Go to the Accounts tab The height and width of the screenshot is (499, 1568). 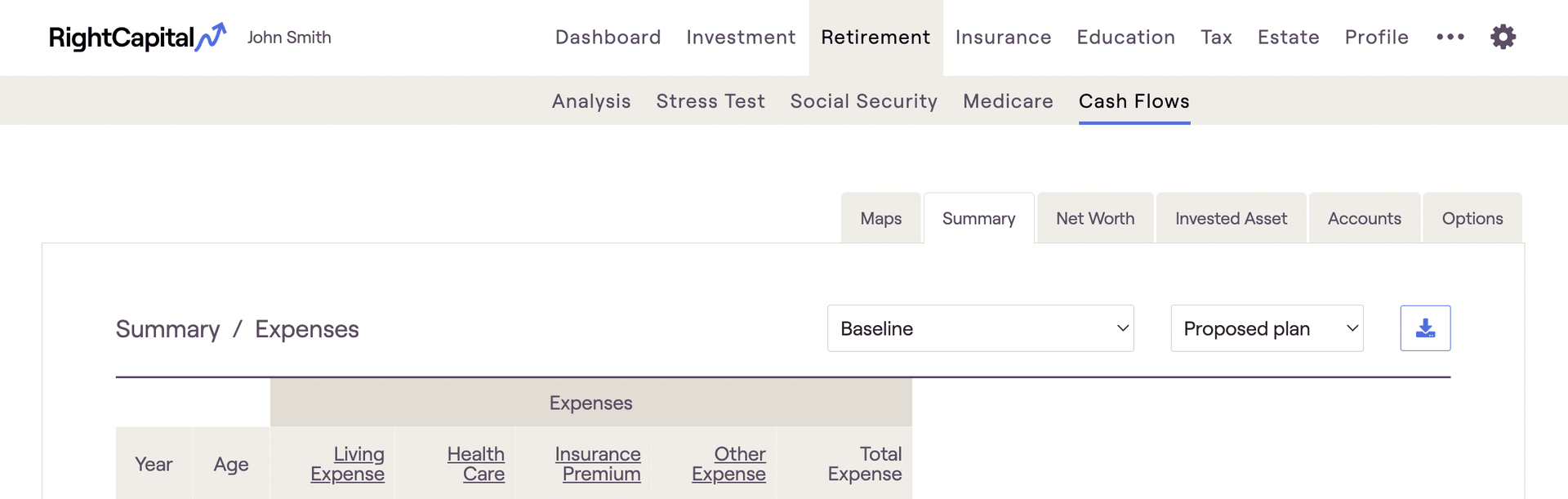coord(1364,219)
